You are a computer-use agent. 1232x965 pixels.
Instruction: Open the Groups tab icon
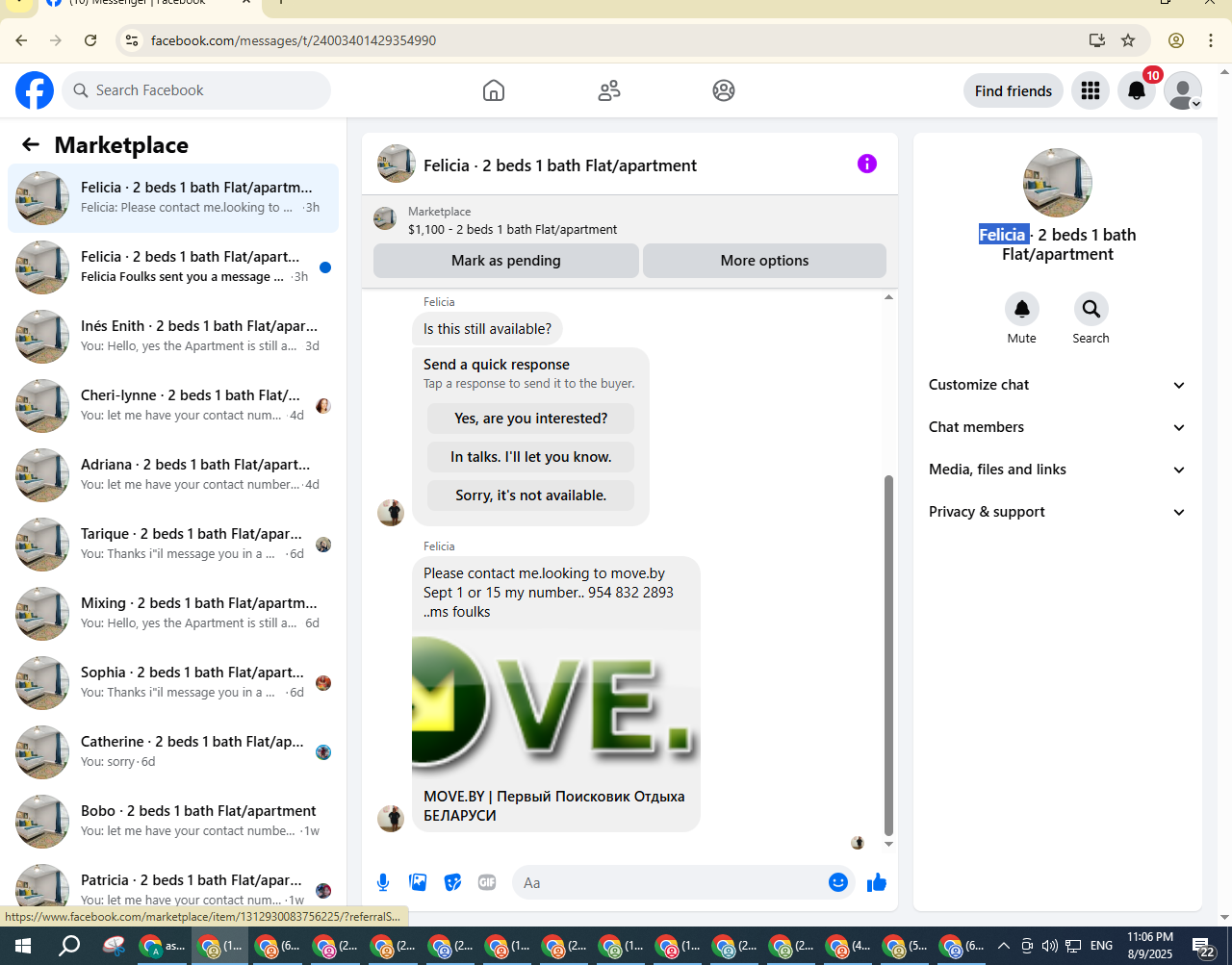[724, 90]
